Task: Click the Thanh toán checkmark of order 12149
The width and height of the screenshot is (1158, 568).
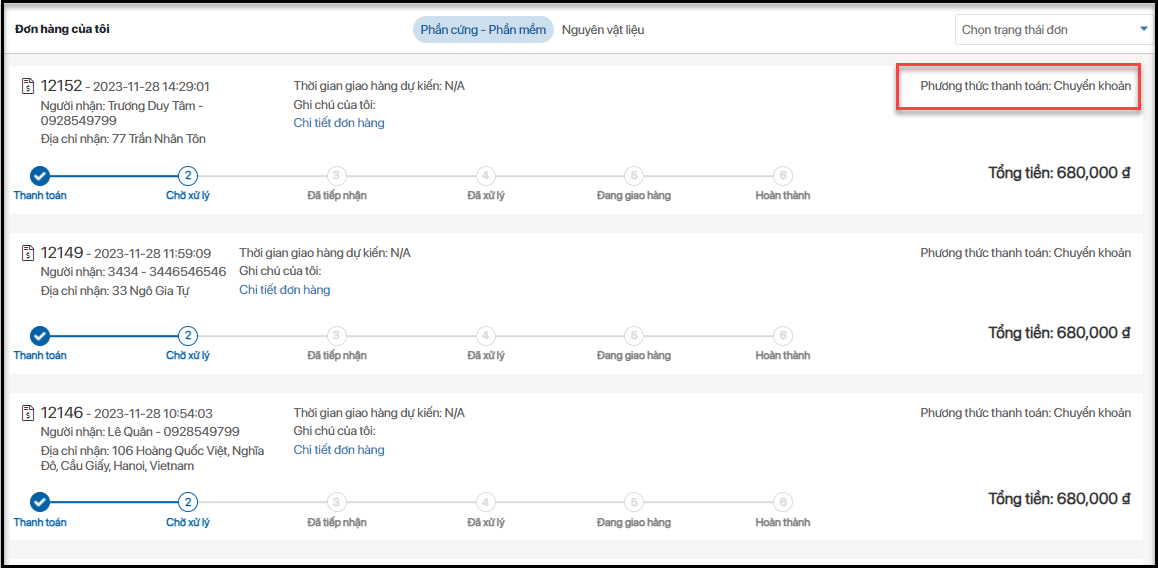Action: pyautogui.click(x=40, y=336)
